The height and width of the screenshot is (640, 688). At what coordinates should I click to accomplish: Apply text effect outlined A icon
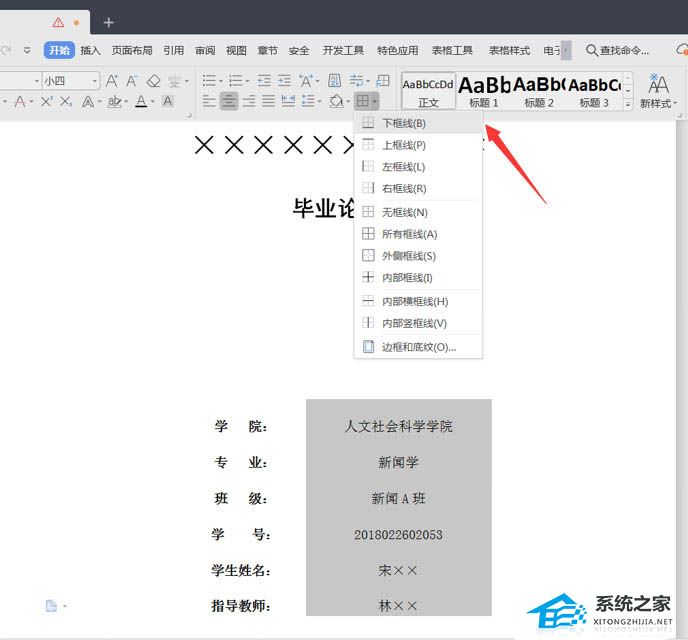pos(88,102)
